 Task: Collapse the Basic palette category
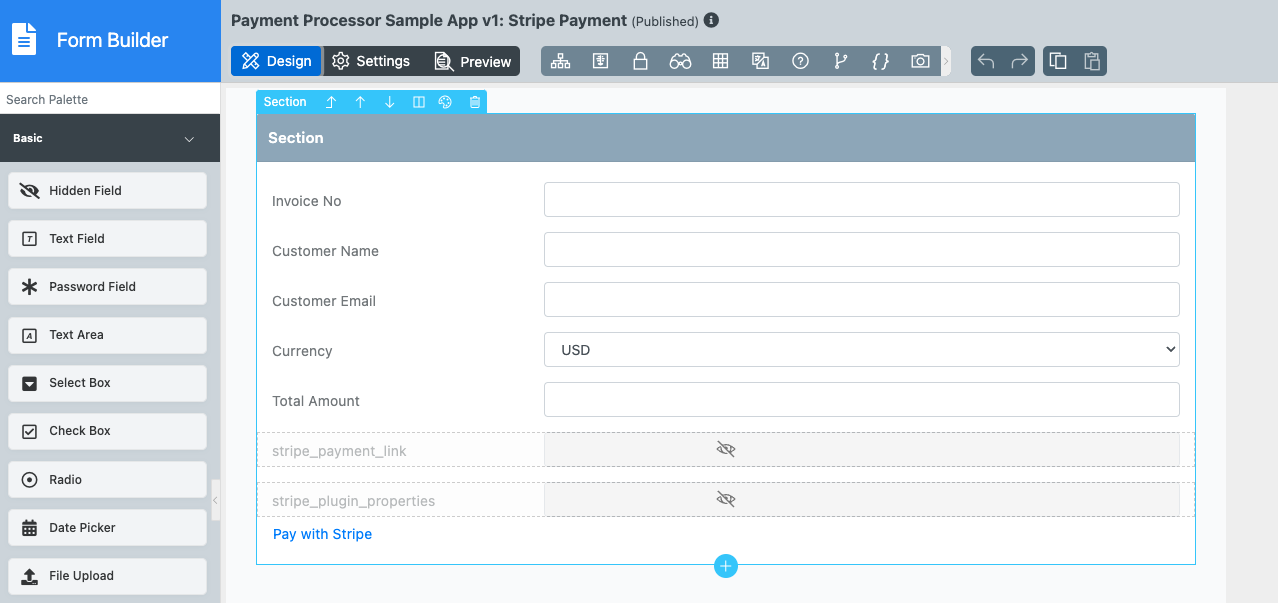point(189,139)
